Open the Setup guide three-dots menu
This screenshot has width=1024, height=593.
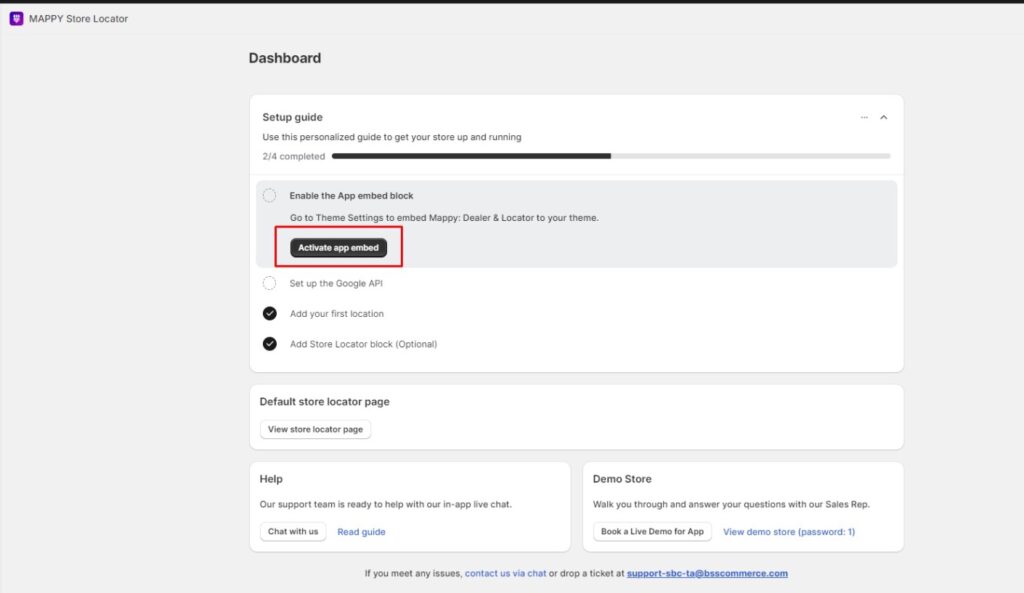coord(864,118)
